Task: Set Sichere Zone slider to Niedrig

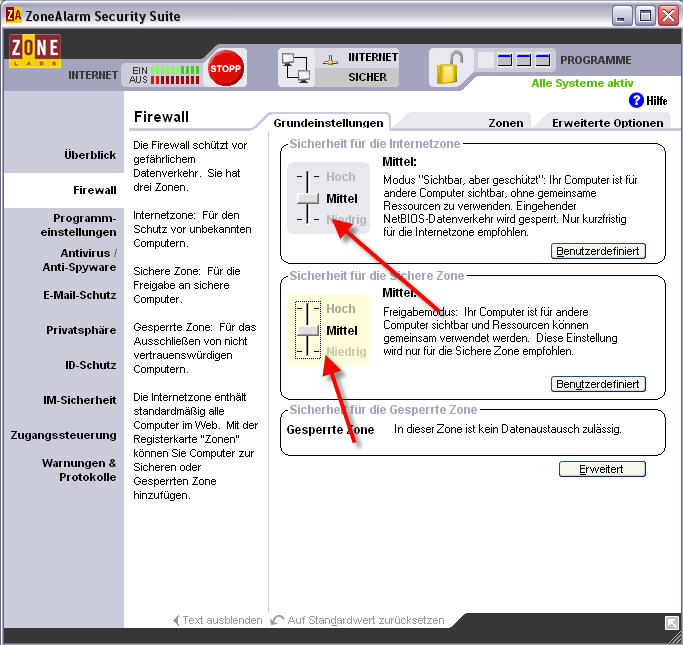Action: pos(346,351)
